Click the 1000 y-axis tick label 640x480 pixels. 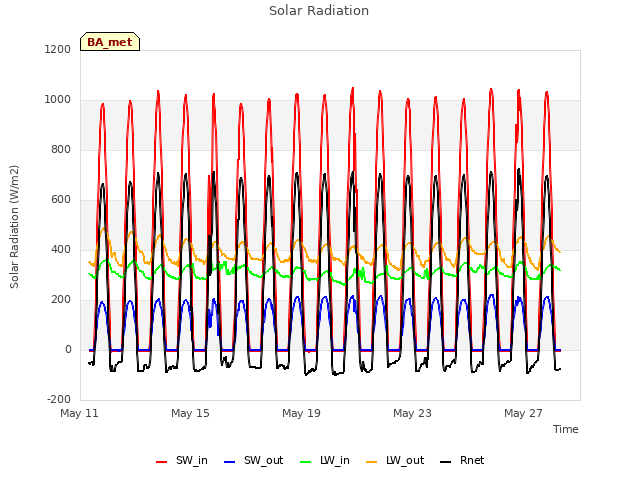pyautogui.click(x=58, y=100)
